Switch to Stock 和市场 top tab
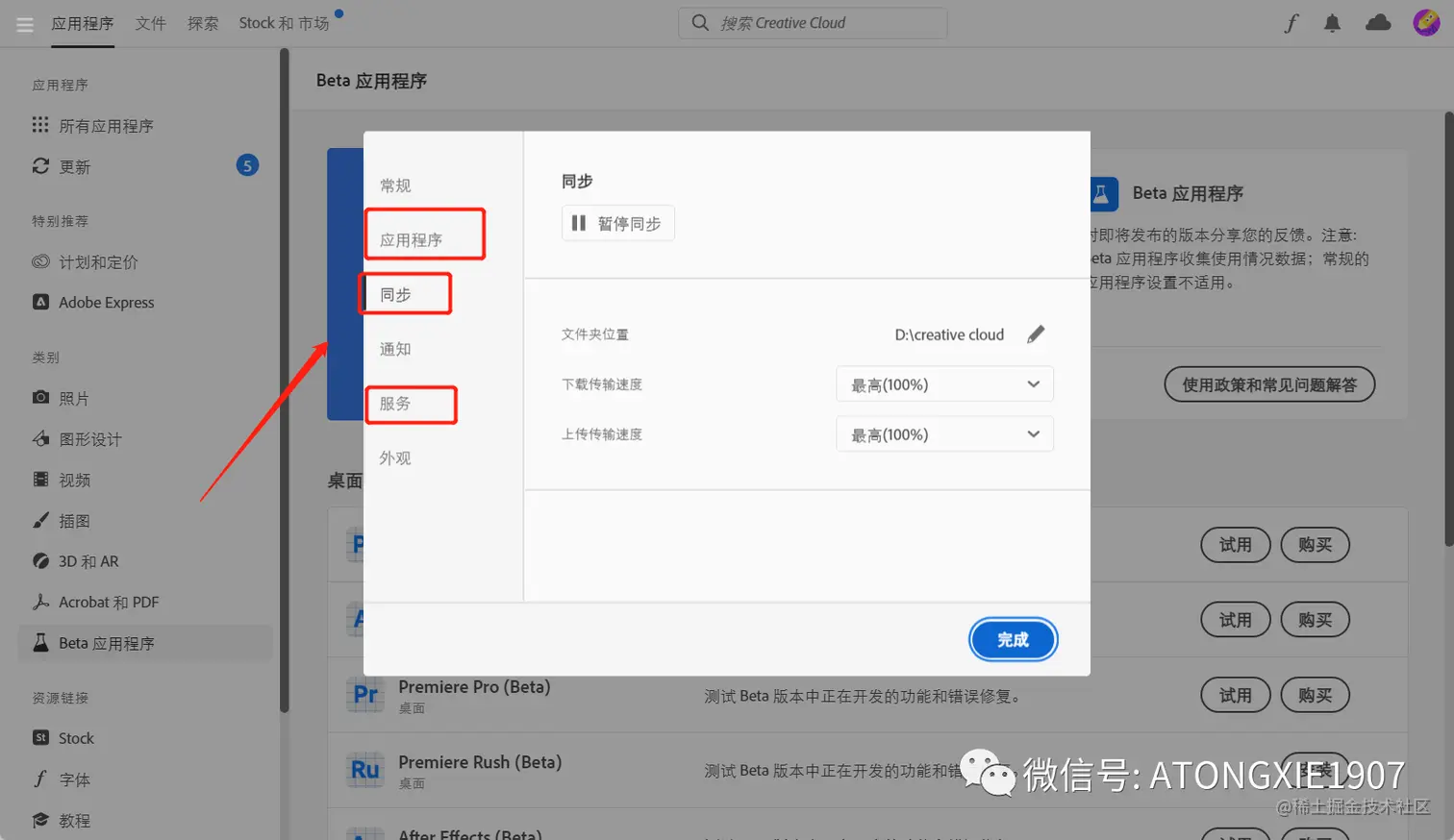This screenshot has height=840, width=1454. tap(284, 23)
